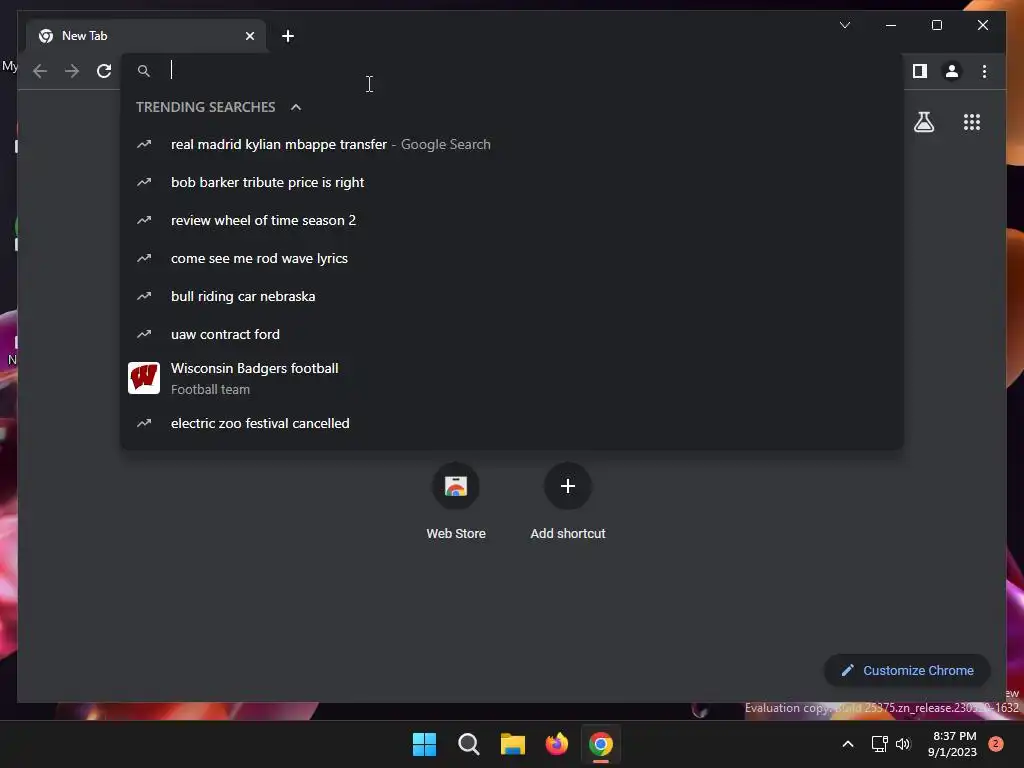Choose 'come see me rod wave lyrics' suggestion
The height and width of the screenshot is (768, 1024).
pyautogui.click(x=512, y=258)
